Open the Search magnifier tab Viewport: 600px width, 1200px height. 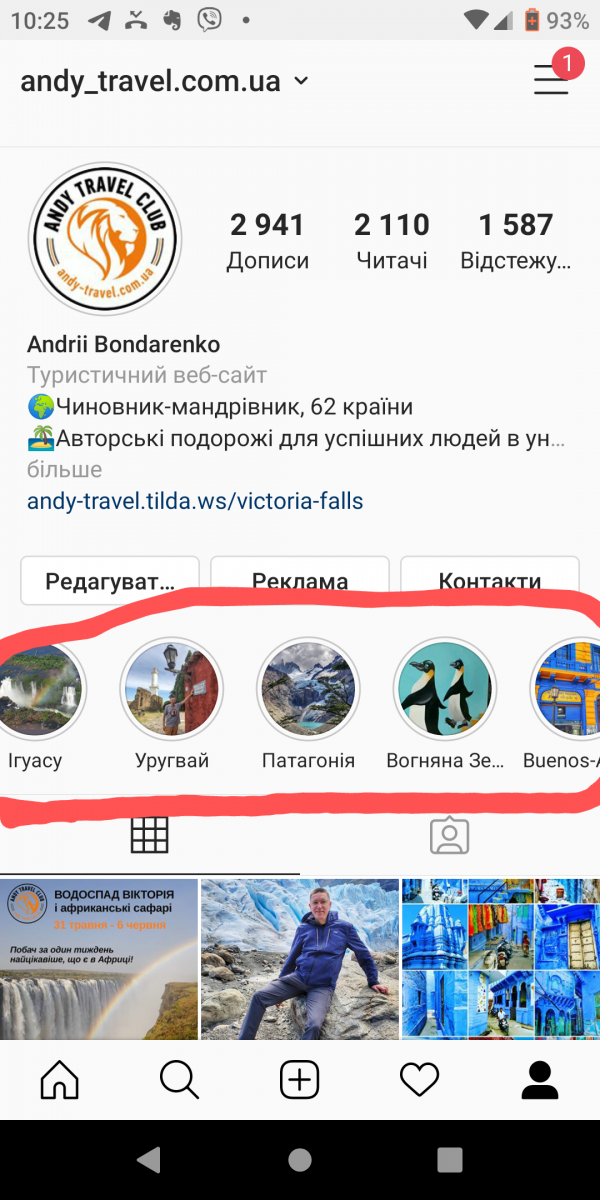point(179,1079)
